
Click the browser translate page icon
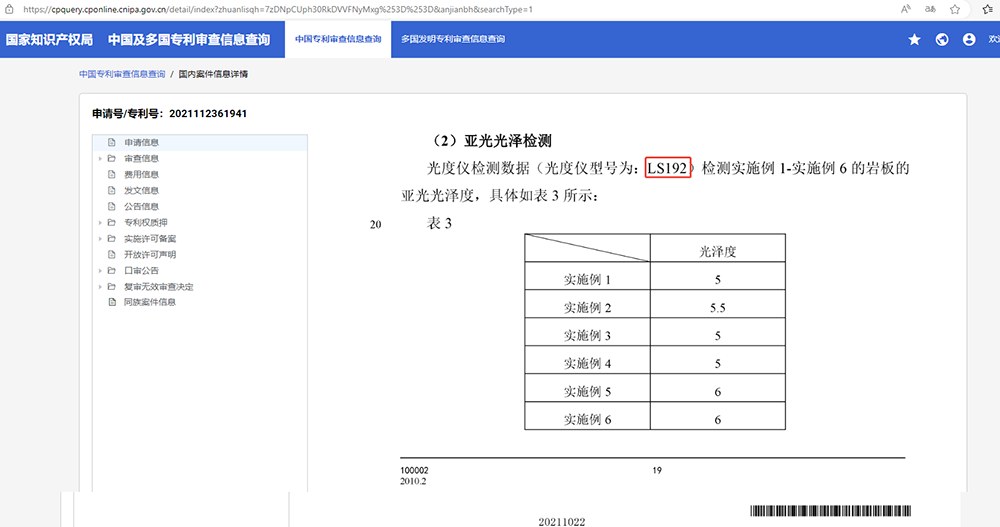(930, 9)
